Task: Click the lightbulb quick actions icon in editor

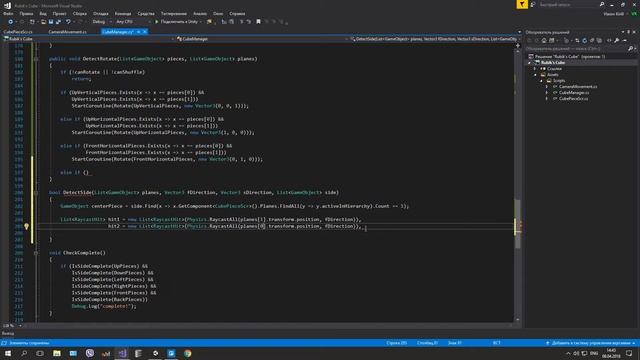Action: point(27,227)
